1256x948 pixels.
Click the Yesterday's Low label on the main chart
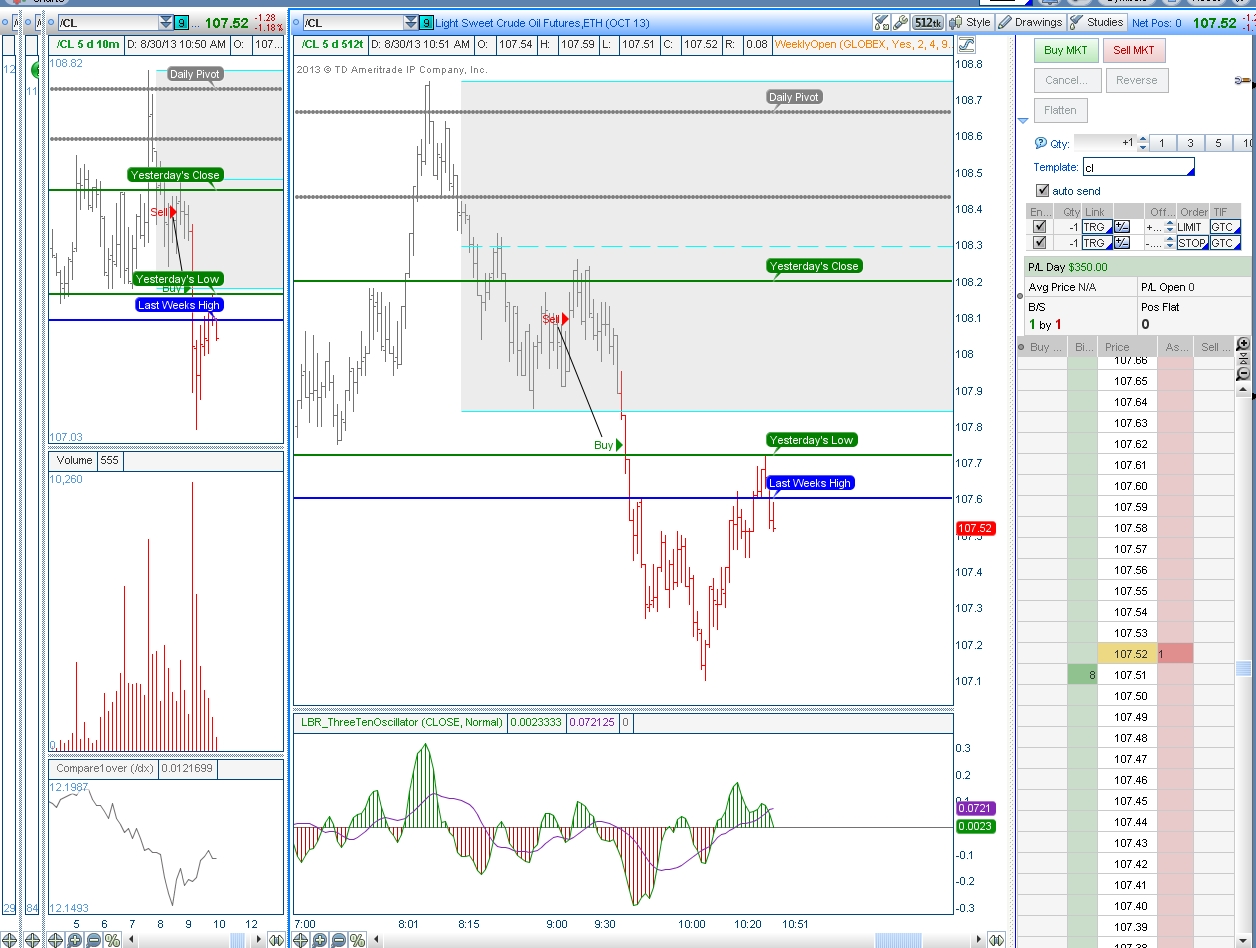coord(812,440)
